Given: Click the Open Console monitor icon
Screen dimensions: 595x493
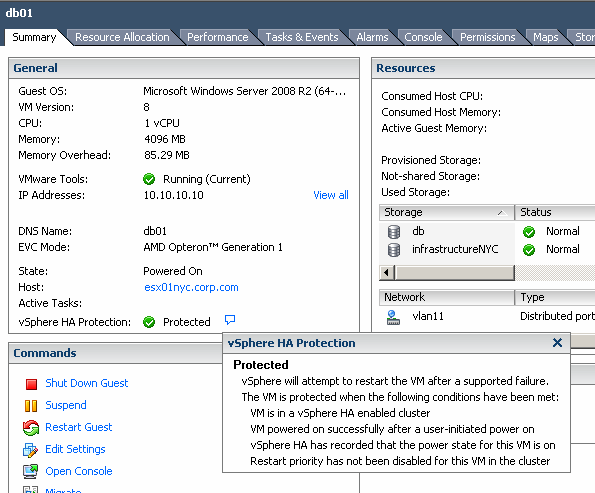Looking at the screenshot, I should 30,471.
